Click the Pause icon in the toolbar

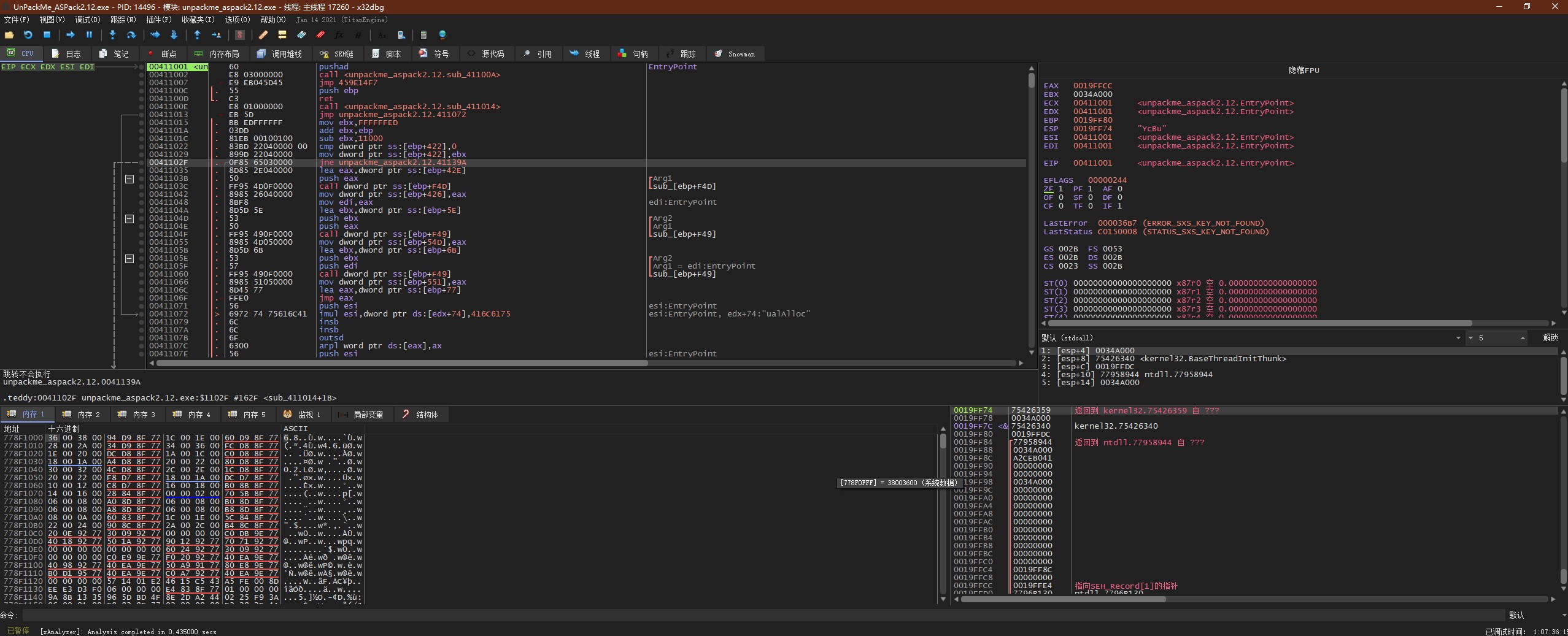click(x=89, y=35)
